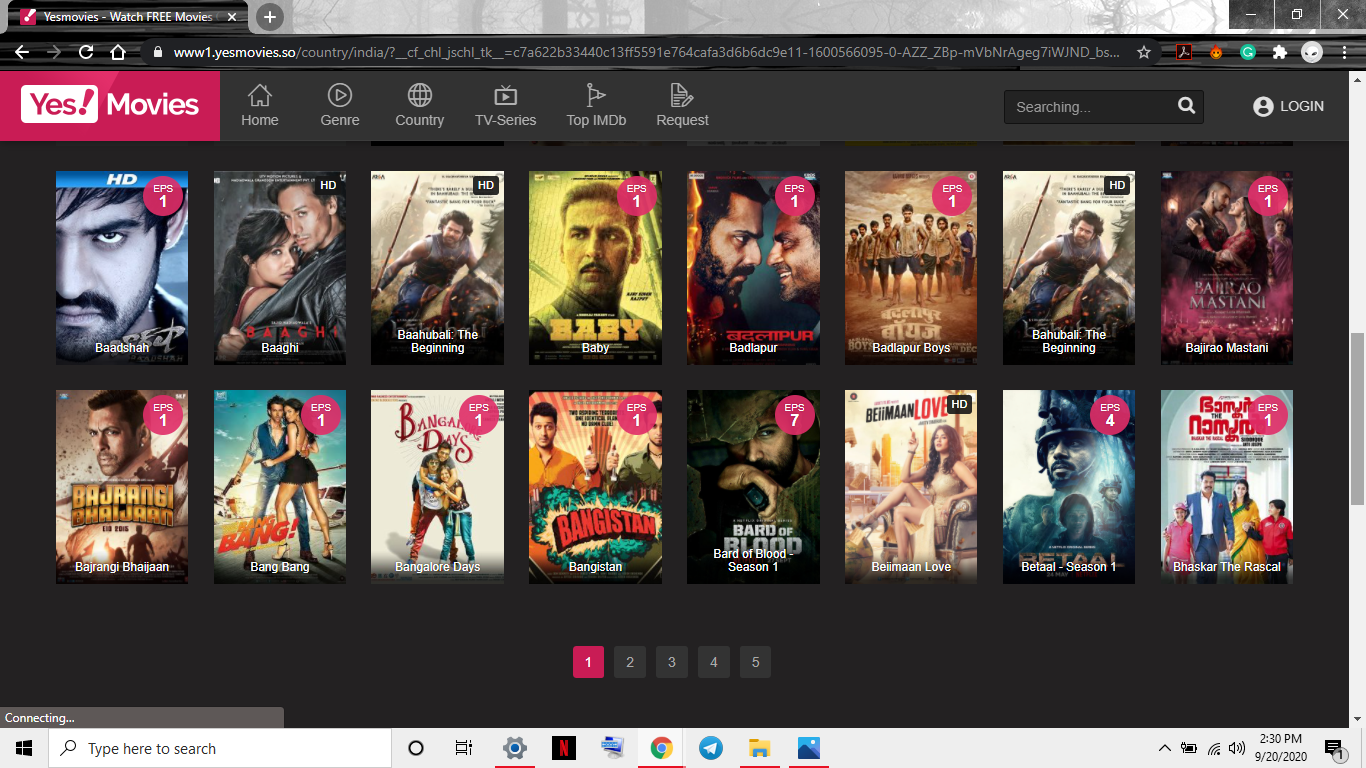Image resolution: width=1366 pixels, height=768 pixels.
Task: Select current page 1 button
Action: pos(588,662)
